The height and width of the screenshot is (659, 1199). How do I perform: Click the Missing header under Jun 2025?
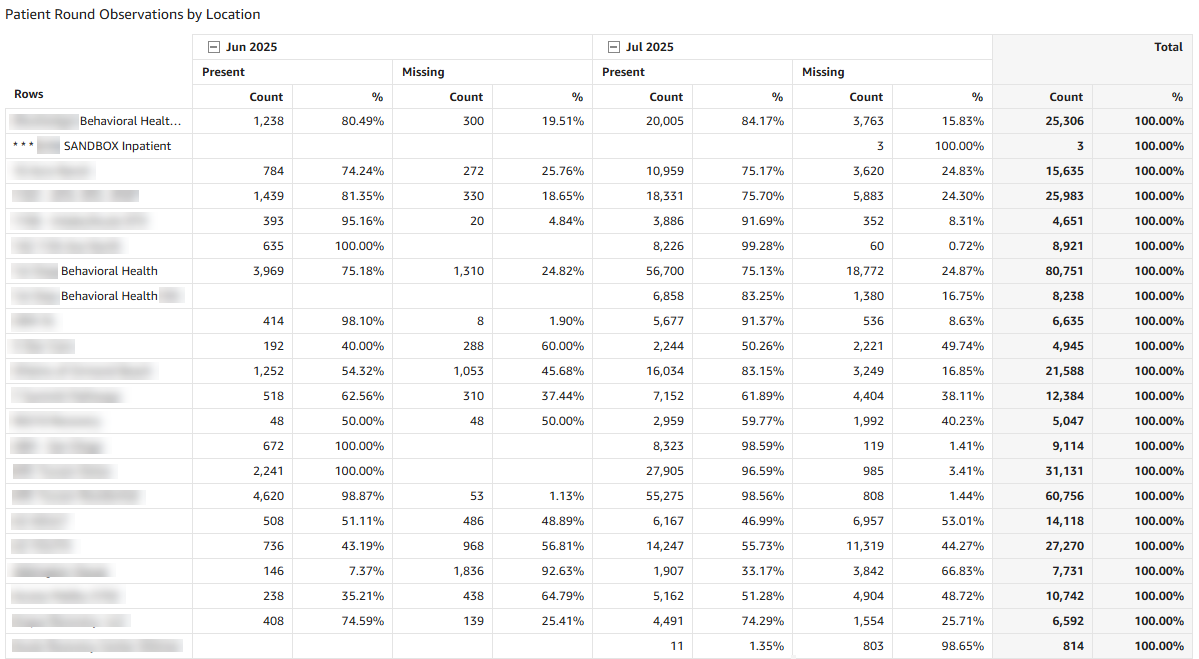tap(423, 72)
